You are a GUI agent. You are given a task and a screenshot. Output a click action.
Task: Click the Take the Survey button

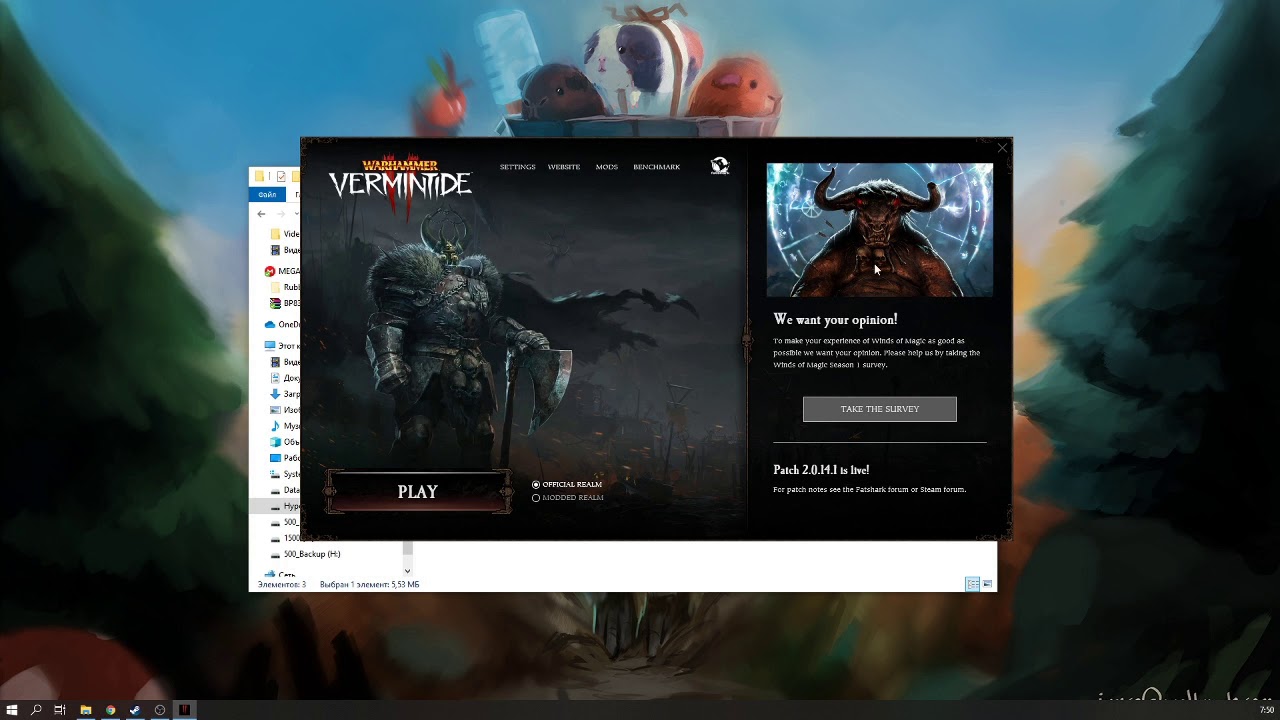tap(880, 409)
